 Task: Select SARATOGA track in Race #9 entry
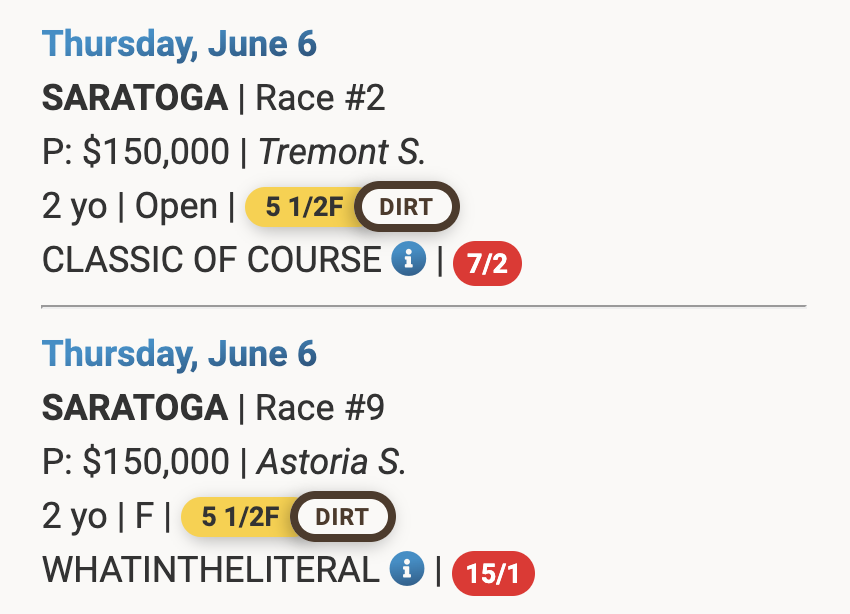point(135,408)
